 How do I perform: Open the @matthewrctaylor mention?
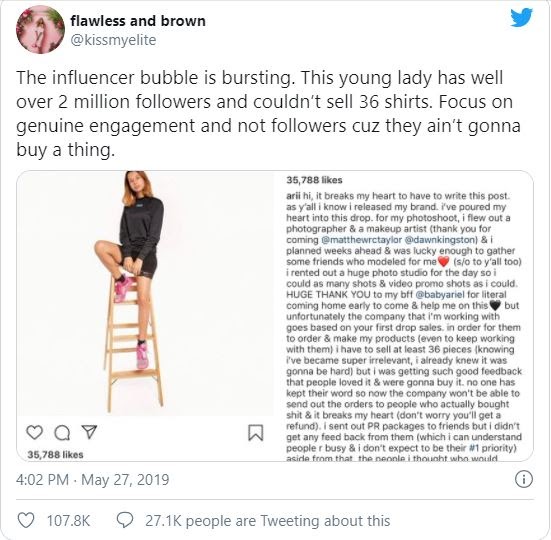tap(361, 240)
